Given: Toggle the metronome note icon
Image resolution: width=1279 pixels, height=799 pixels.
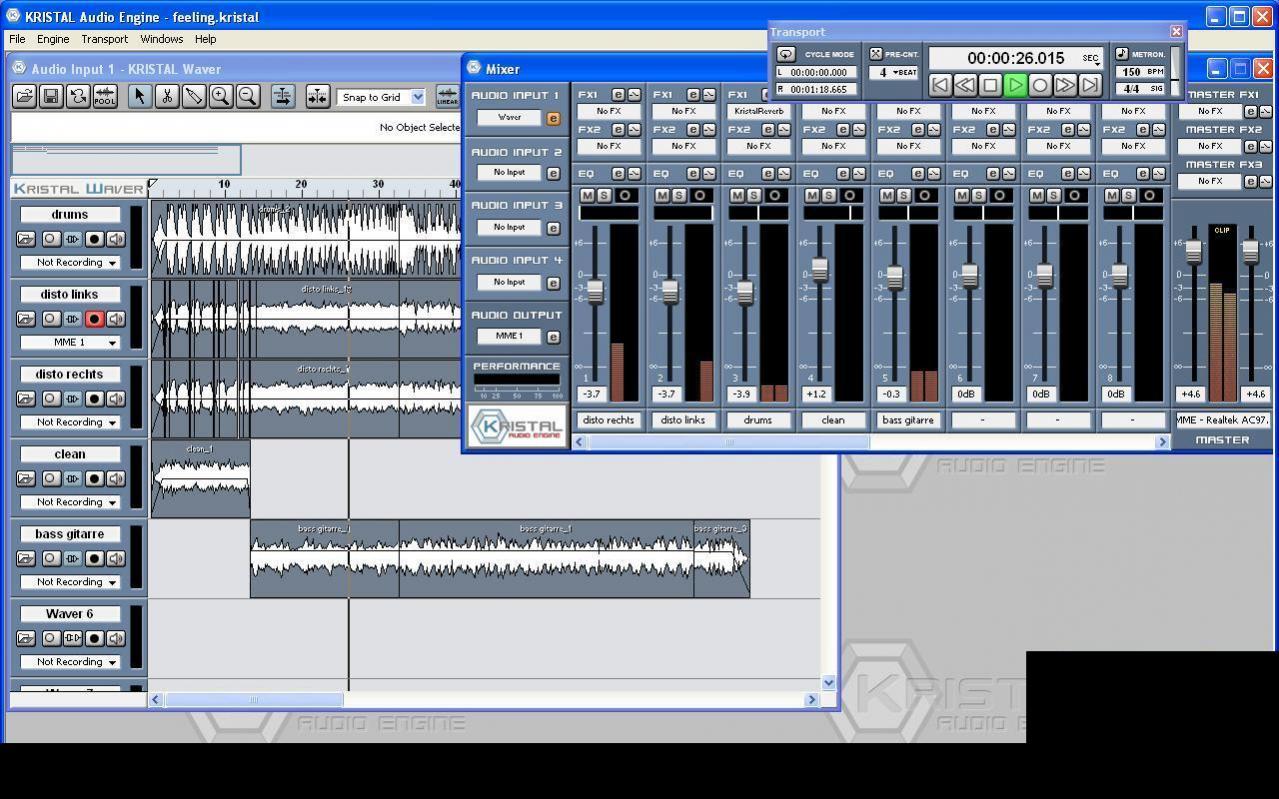Looking at the screenshot, I should coord(1122,54).
